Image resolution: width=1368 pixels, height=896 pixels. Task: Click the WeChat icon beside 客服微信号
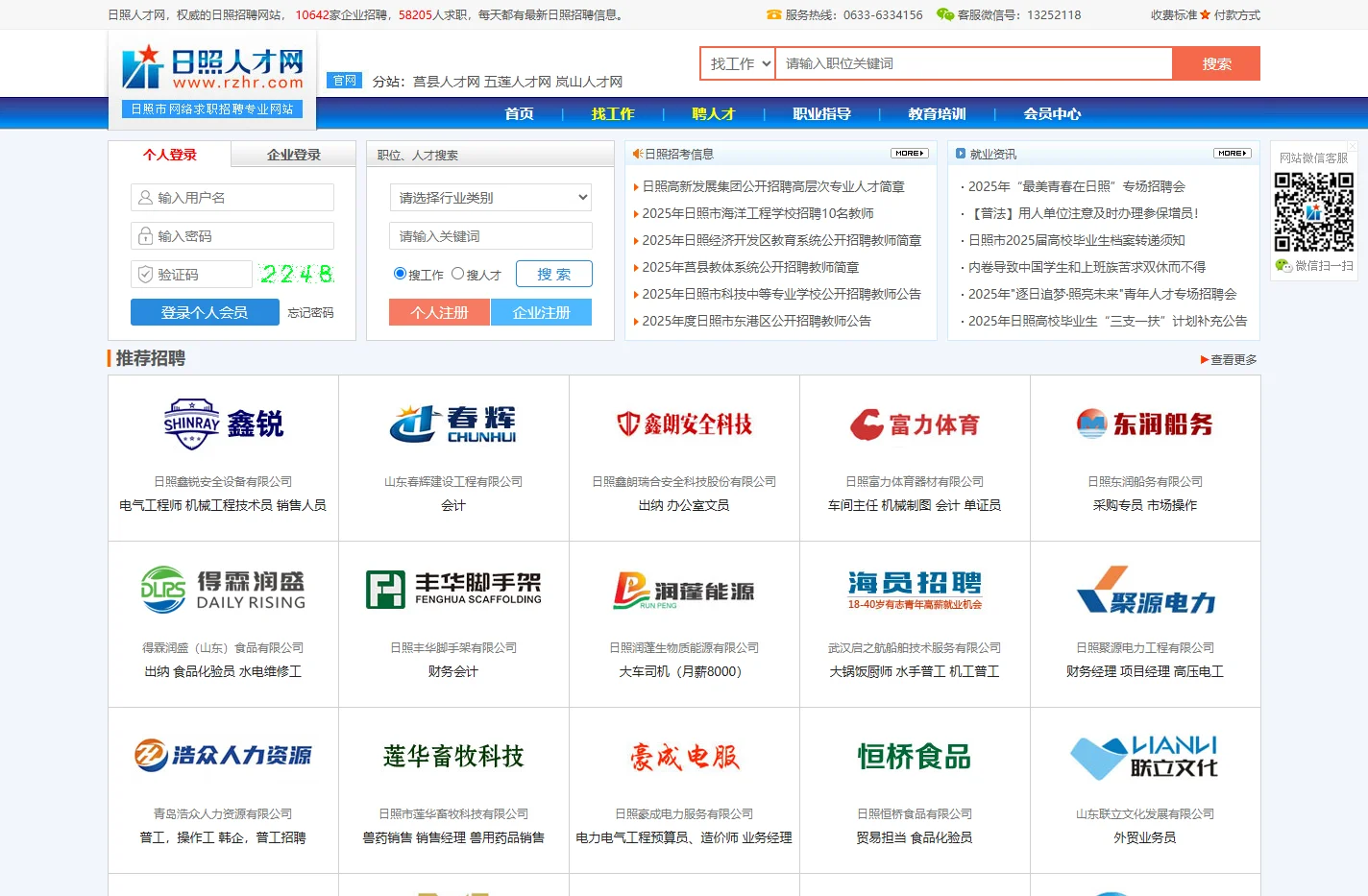(945, 14)
